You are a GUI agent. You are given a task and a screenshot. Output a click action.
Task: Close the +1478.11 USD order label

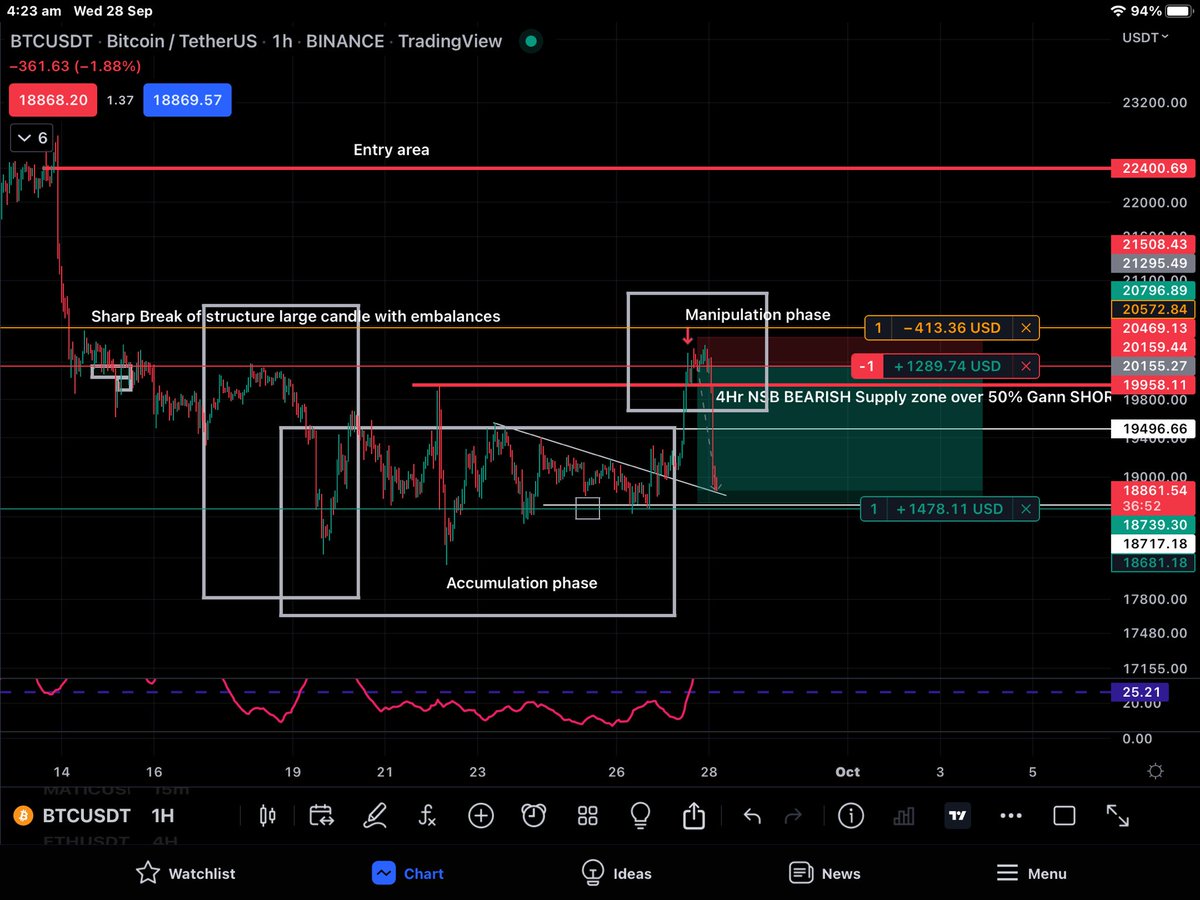1025,509
